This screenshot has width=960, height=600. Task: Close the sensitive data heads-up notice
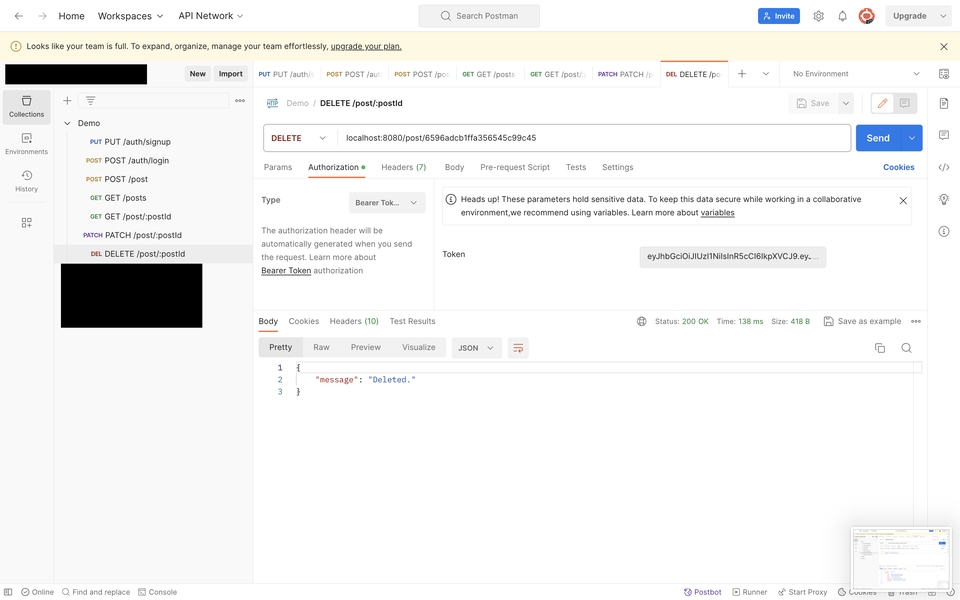click(x=902, y=201)
